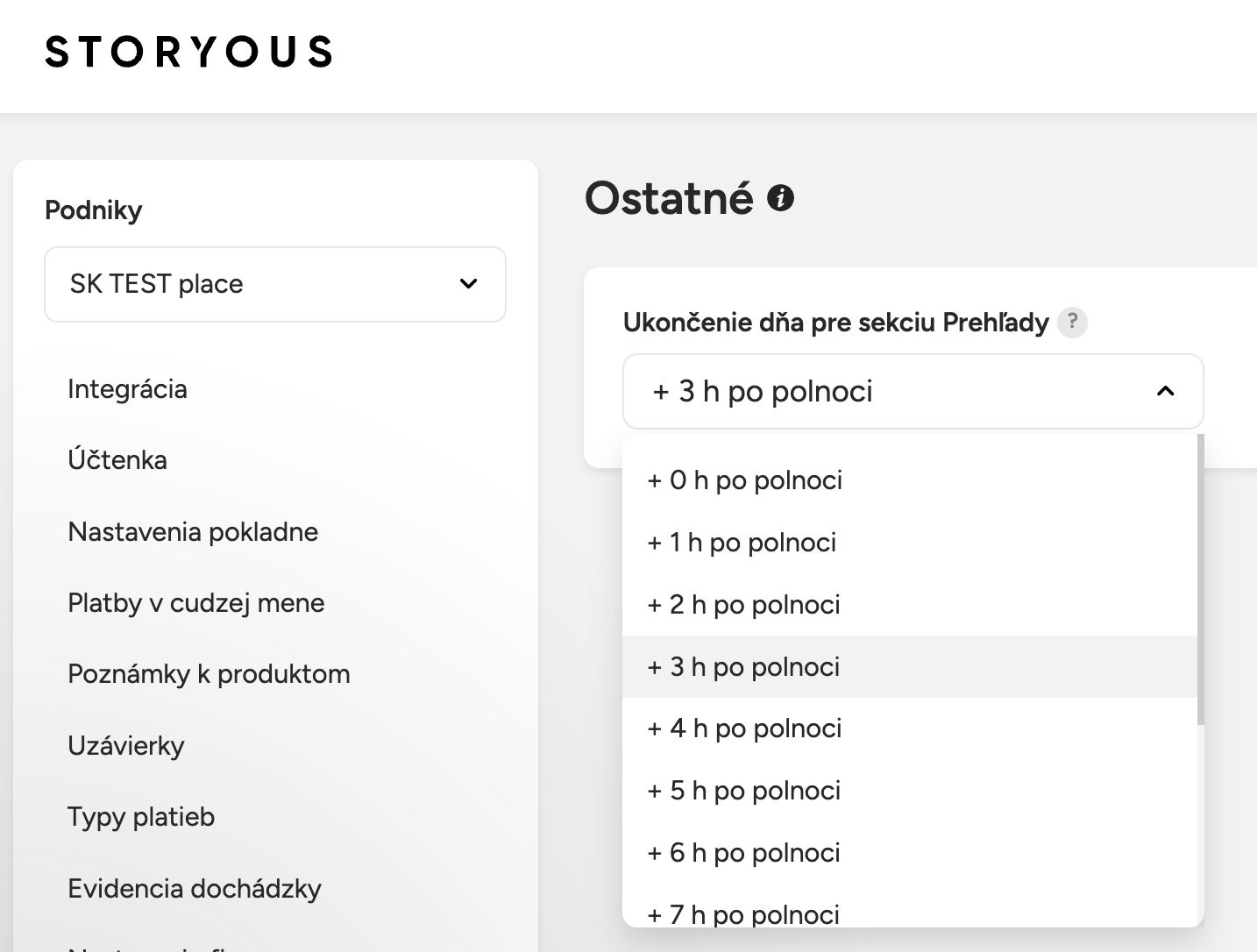
Task: Click the dropdown list scrollbar
Action: pos(1200,579)
